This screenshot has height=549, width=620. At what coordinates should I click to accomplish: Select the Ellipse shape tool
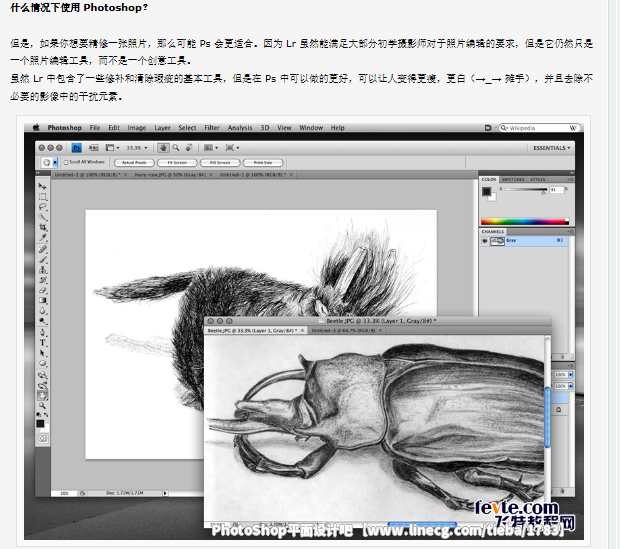pos(42,363)
